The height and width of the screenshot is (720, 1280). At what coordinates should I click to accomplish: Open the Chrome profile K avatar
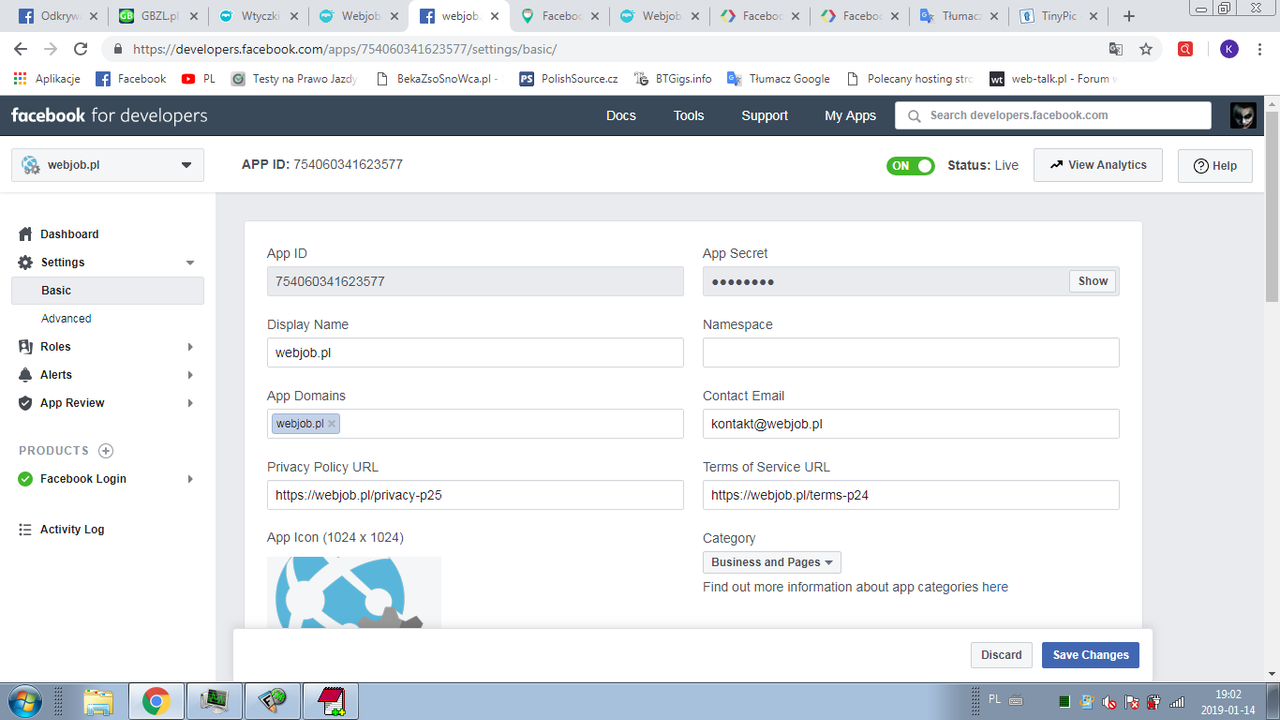1229,49
